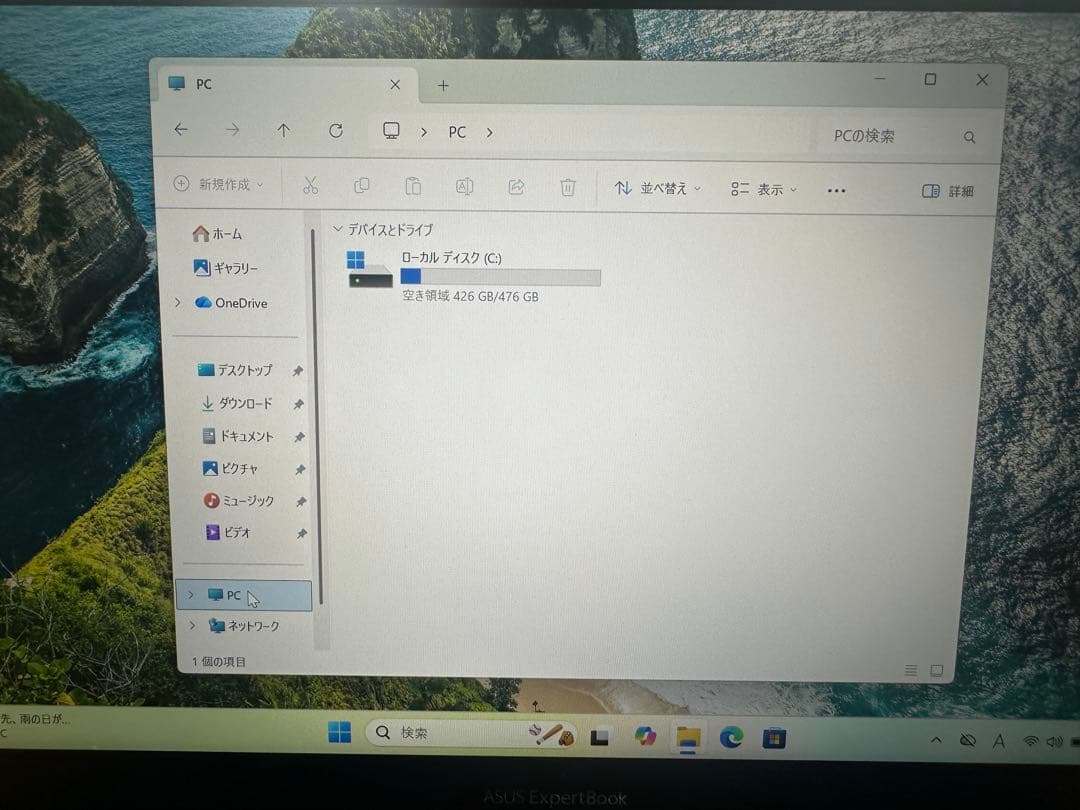Click the Paste clipboard icon
1080x810 pixels.
413,186
